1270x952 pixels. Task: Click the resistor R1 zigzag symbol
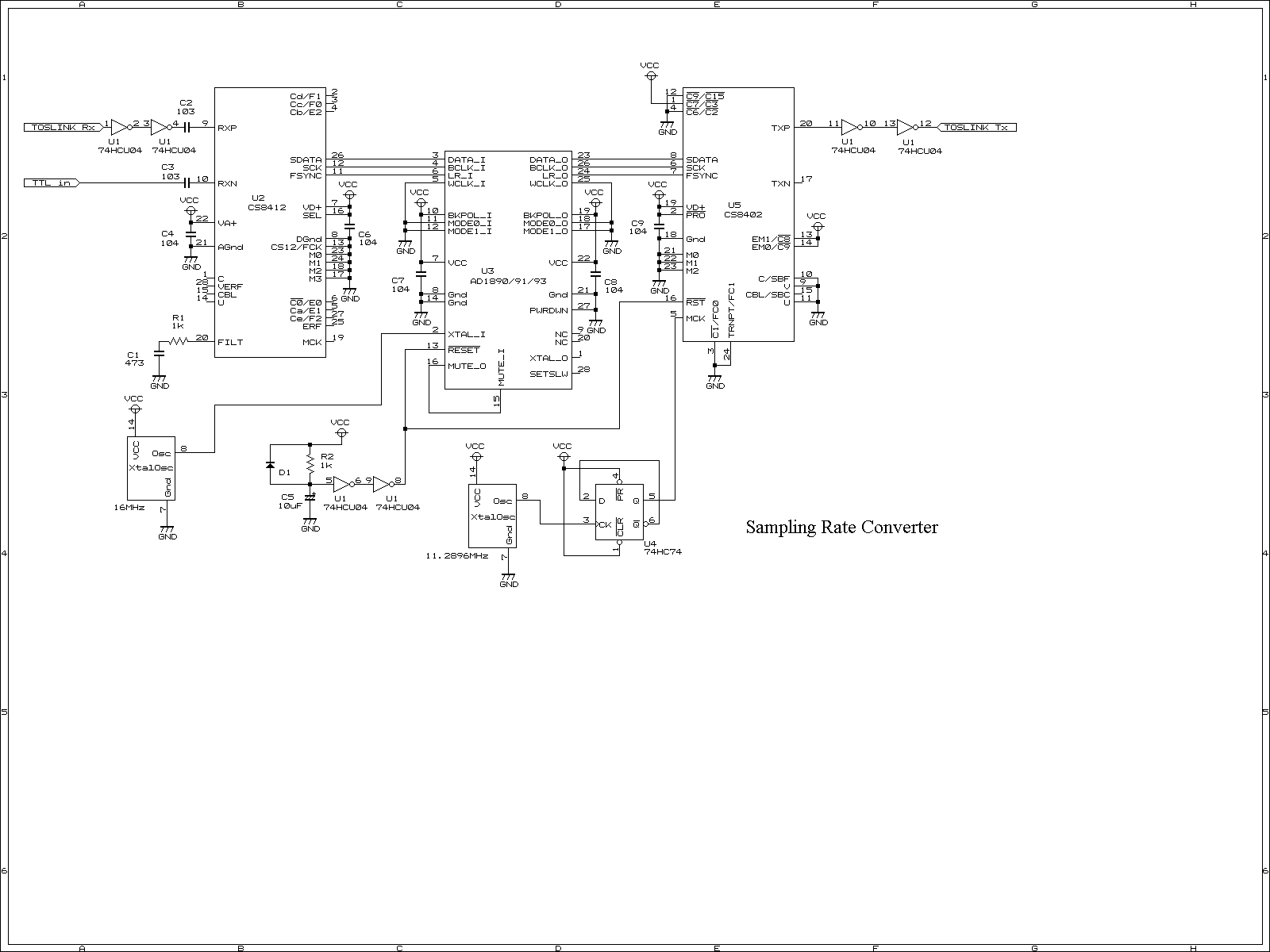point(178,342)
